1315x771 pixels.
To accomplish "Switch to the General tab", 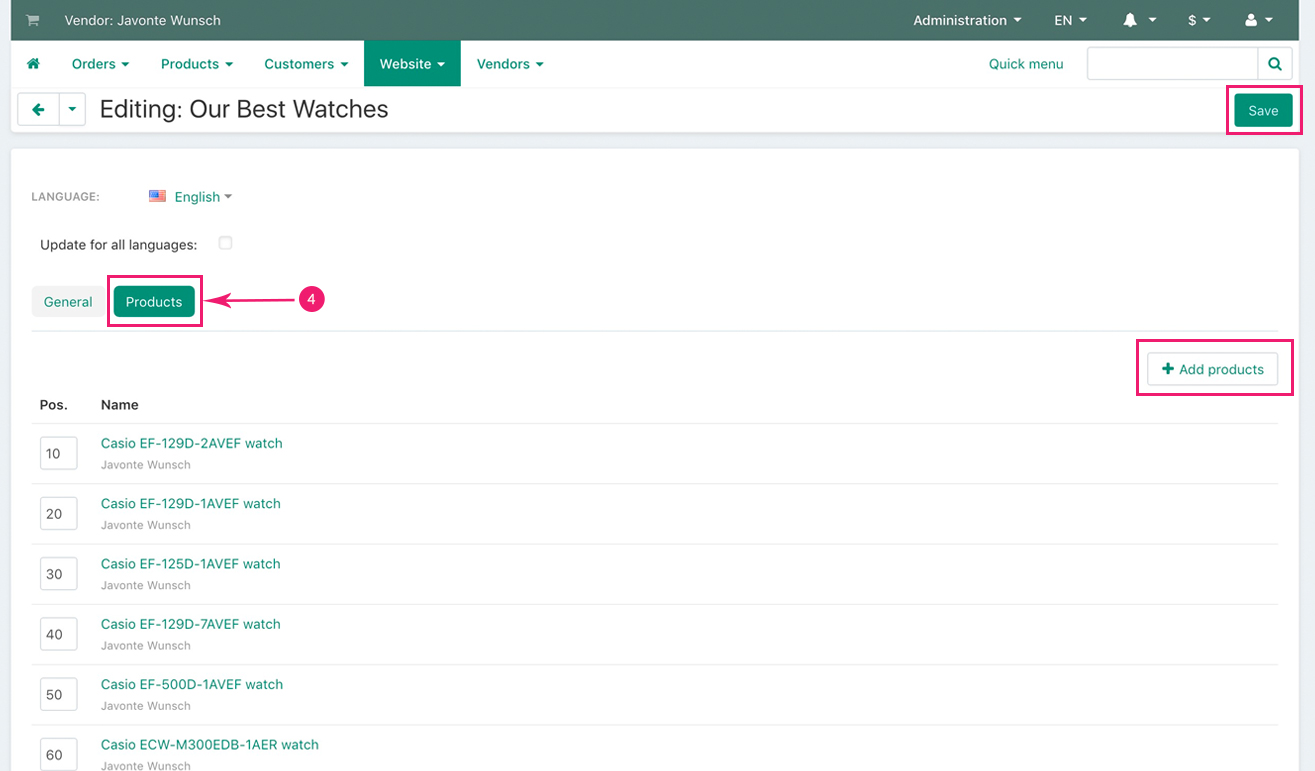I will pyautogui.click(x=68, y=302).
